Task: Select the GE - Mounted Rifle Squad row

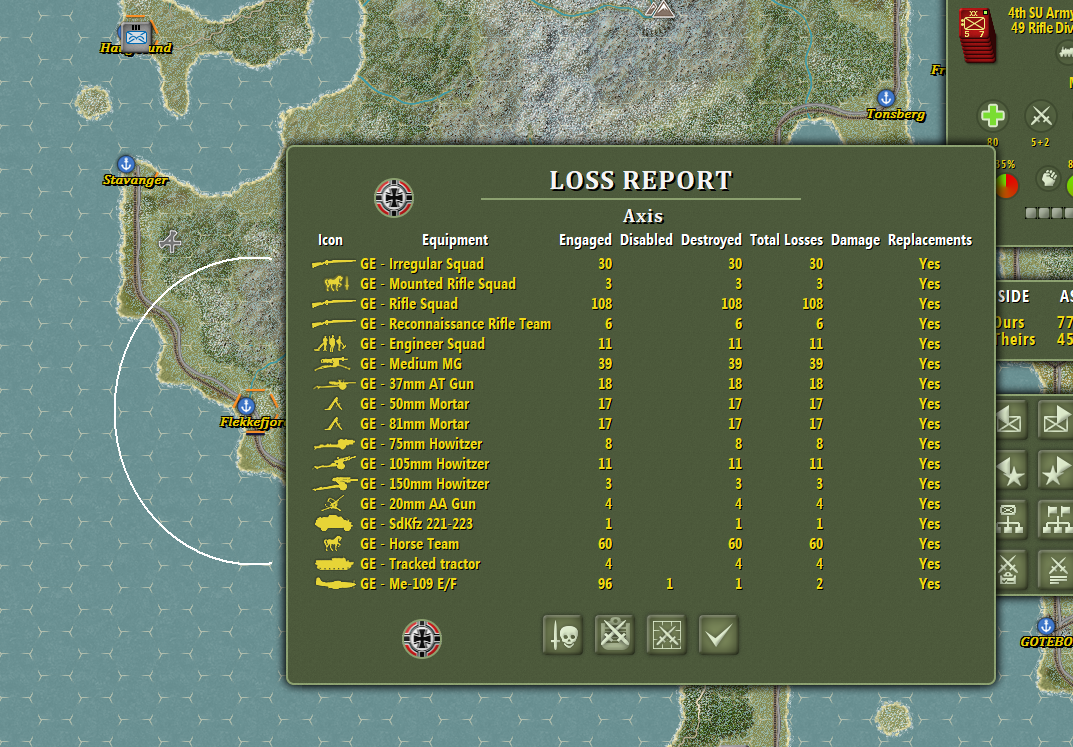Action: [642, 284]
